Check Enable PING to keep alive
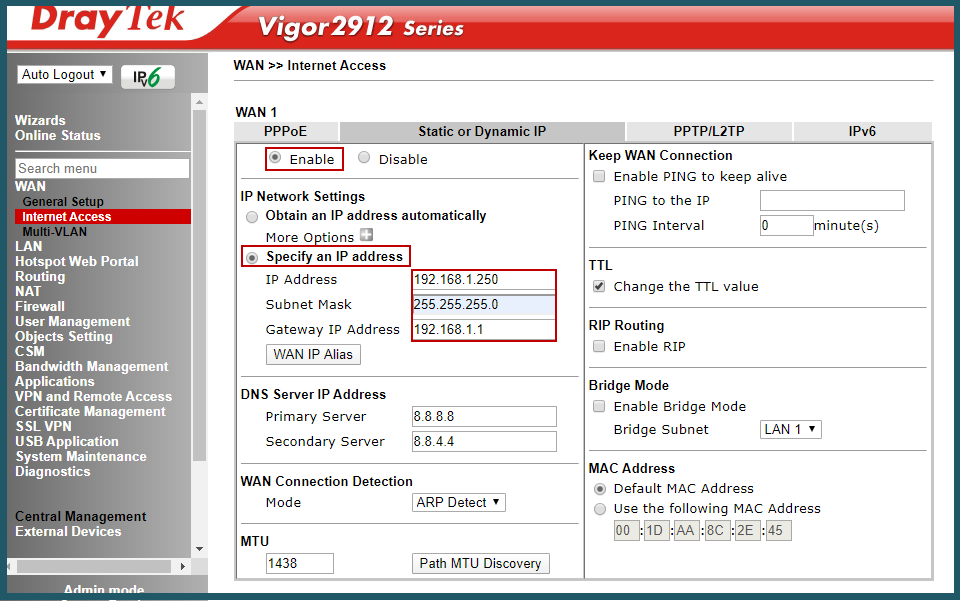Screen dimensions: 960x601 coord(599,176)
